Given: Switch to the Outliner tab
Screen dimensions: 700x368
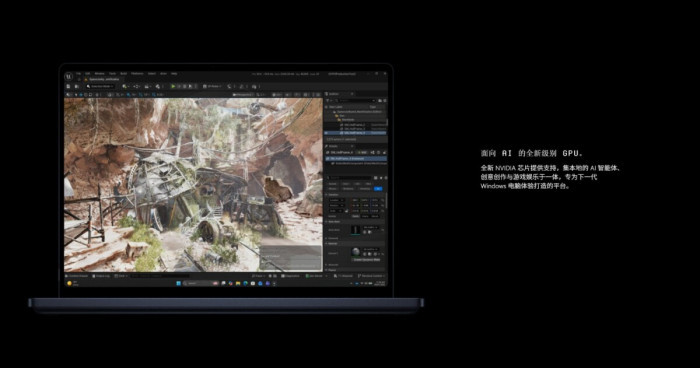Looking at the screenshot, I should pyautogui.click(x=334, y=94).
